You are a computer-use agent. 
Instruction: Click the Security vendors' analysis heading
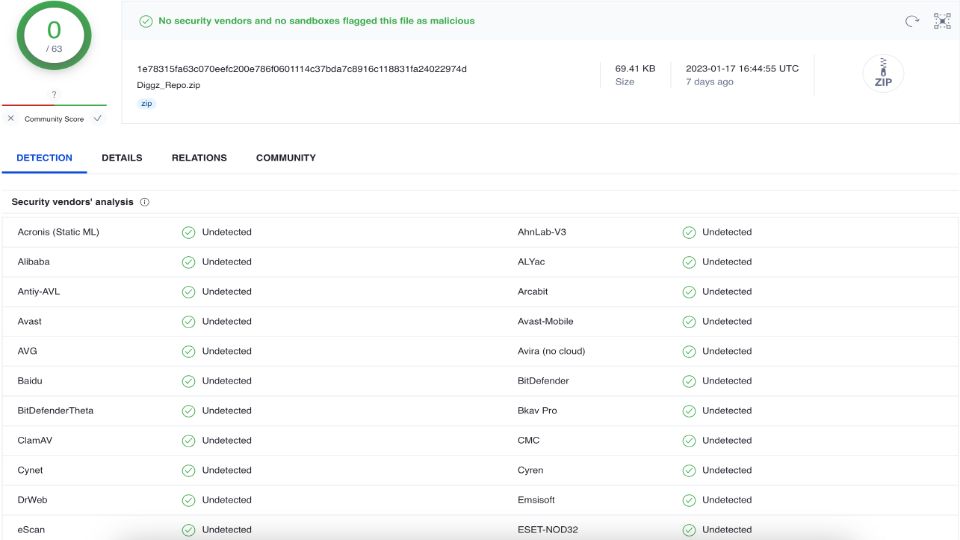point(72,202)
